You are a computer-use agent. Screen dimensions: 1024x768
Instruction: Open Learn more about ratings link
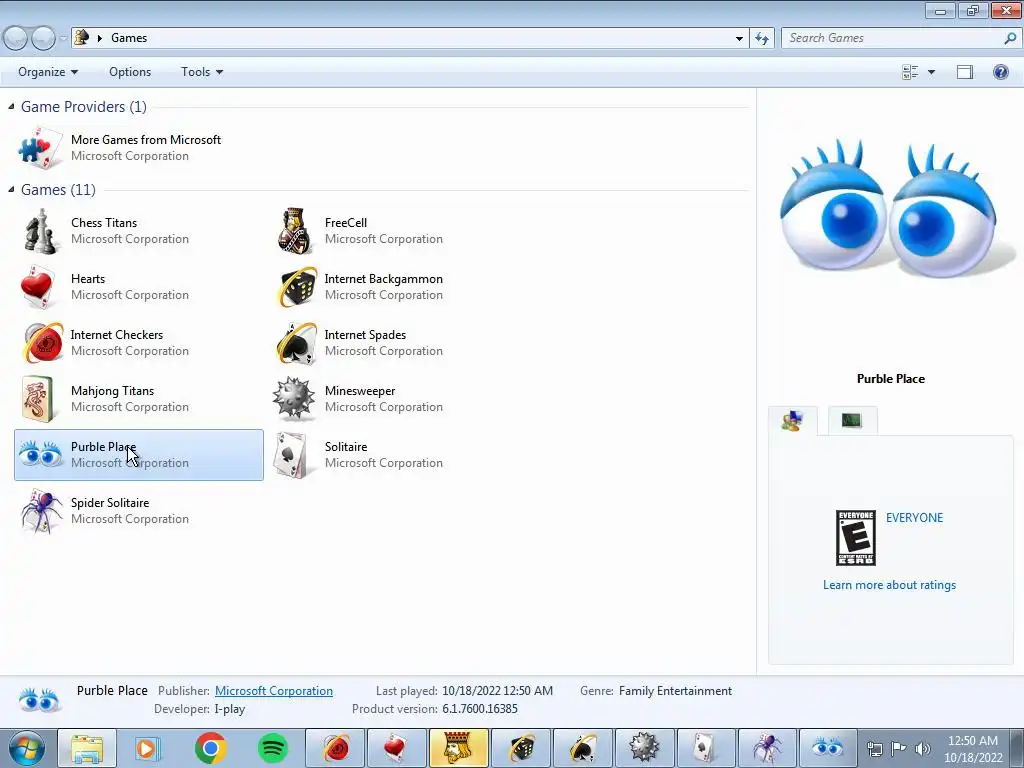(x=889, y=584)
